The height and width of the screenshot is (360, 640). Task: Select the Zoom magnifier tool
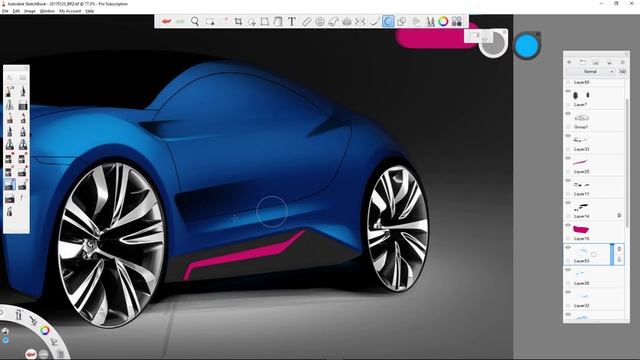click(x=195, y=21)
